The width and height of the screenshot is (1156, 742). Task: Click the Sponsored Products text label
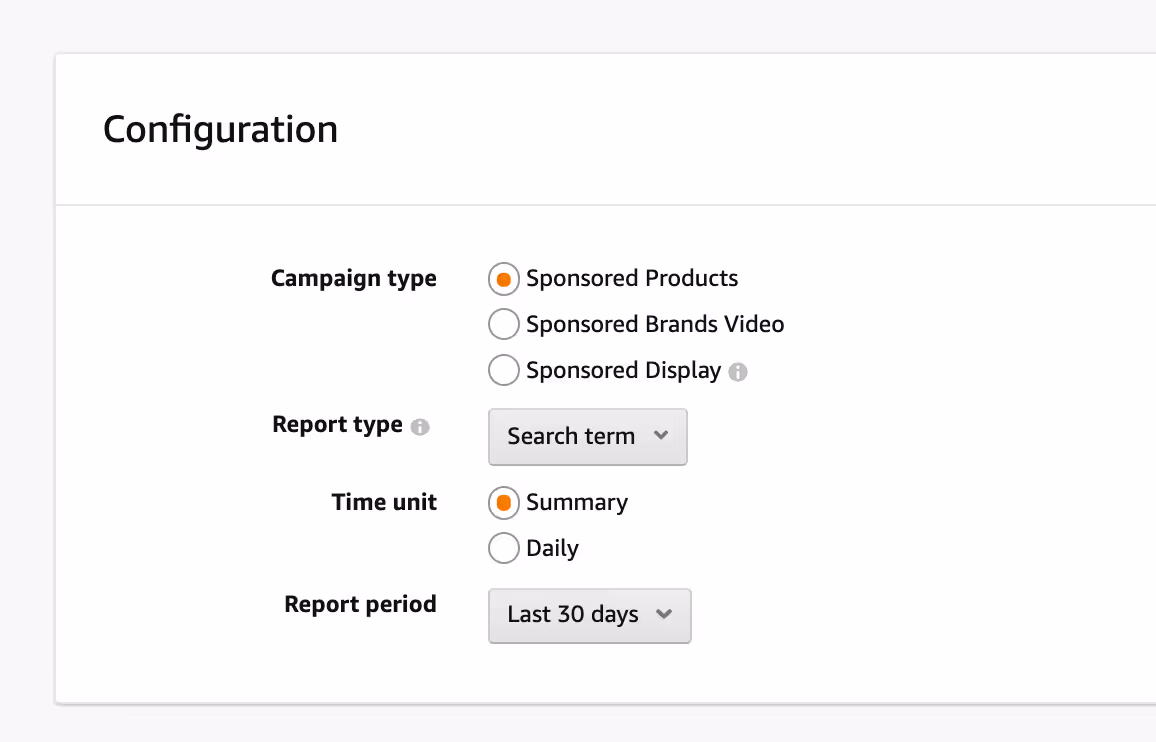pyautogui.click(x=632, y=278)
